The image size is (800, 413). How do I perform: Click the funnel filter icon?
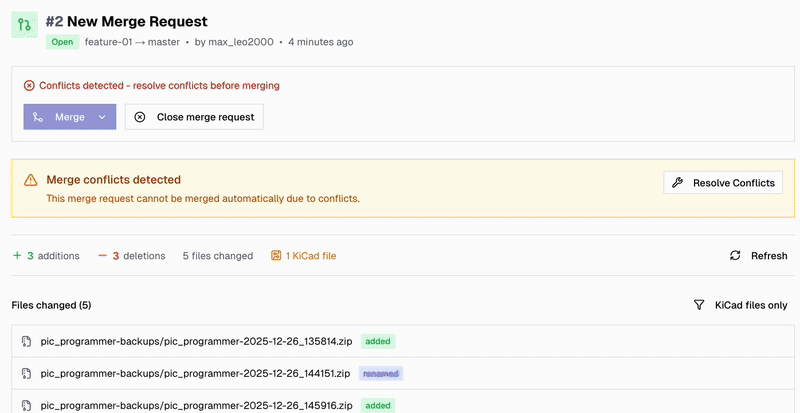699,305
